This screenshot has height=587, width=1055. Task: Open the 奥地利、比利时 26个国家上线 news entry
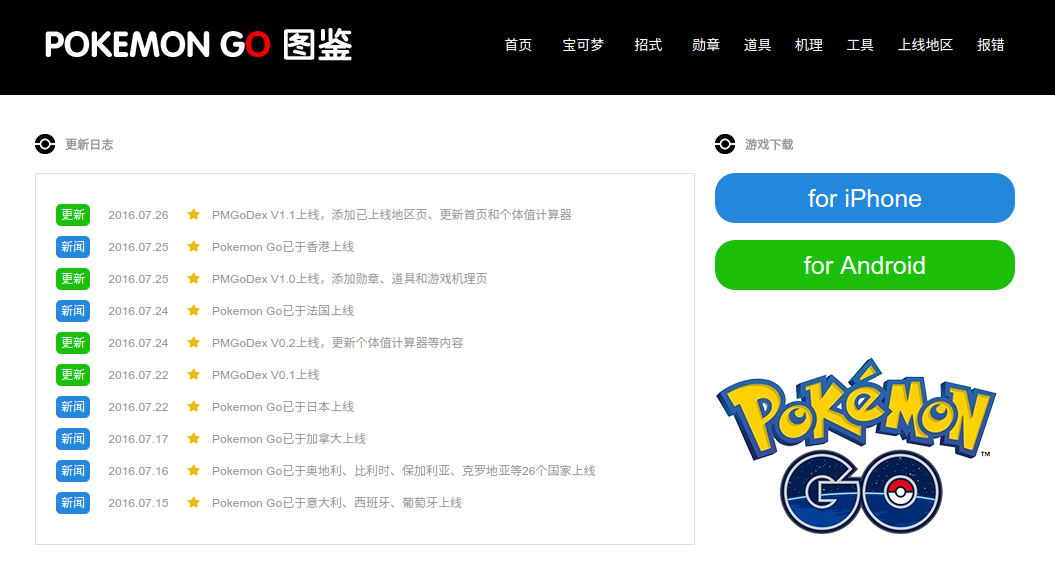tap(403, 471)
